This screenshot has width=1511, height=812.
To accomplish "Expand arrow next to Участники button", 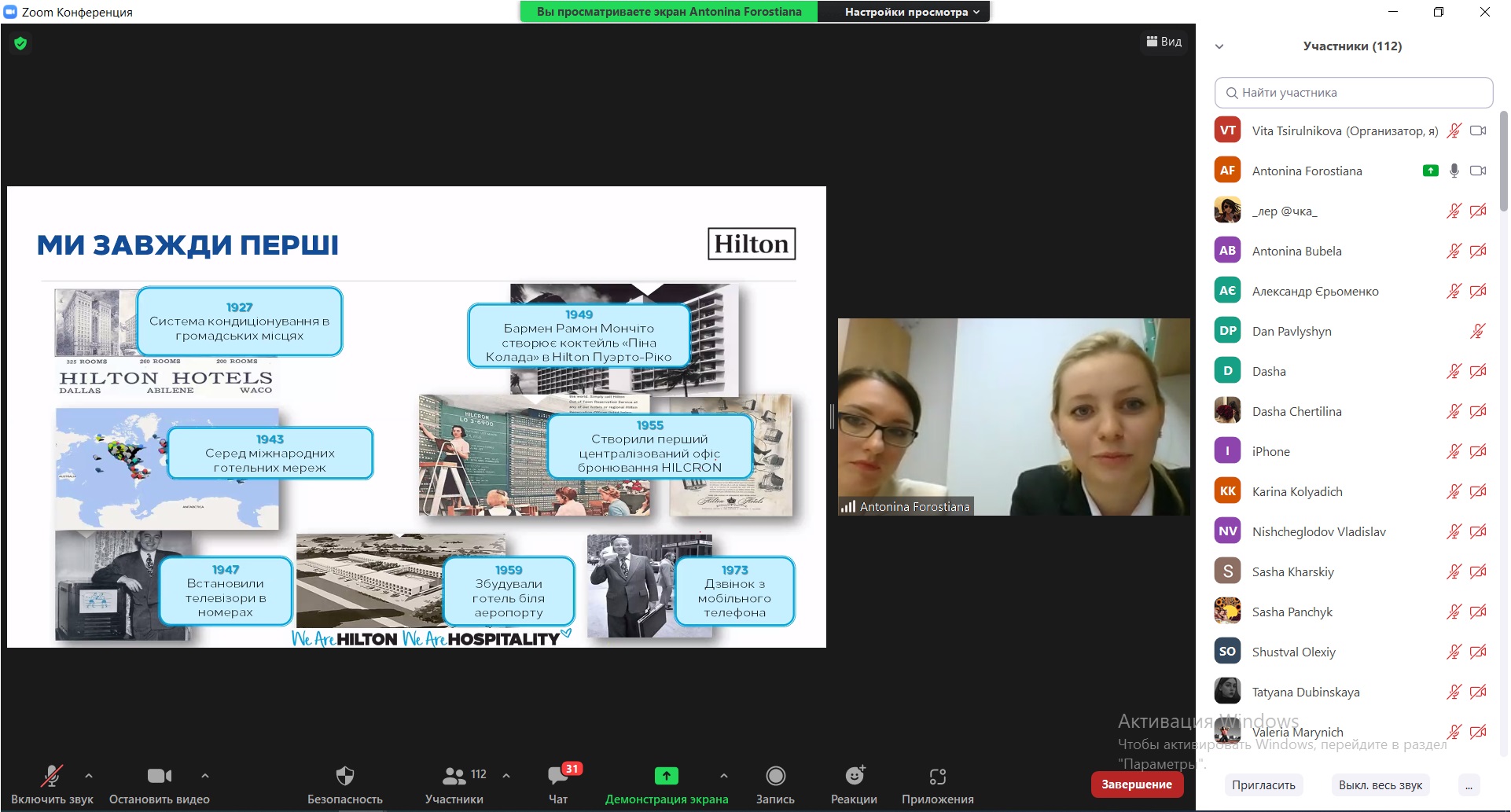I will [x=506, y=776].
